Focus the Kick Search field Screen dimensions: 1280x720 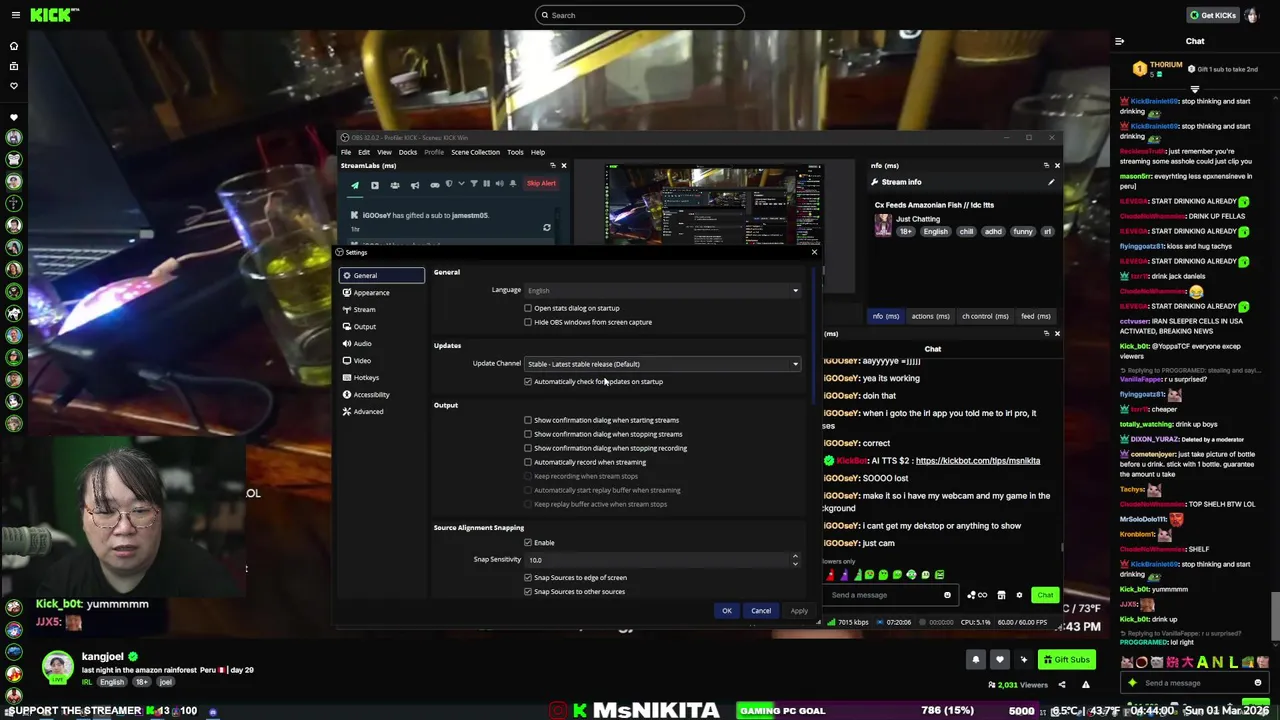click(640, 15)
